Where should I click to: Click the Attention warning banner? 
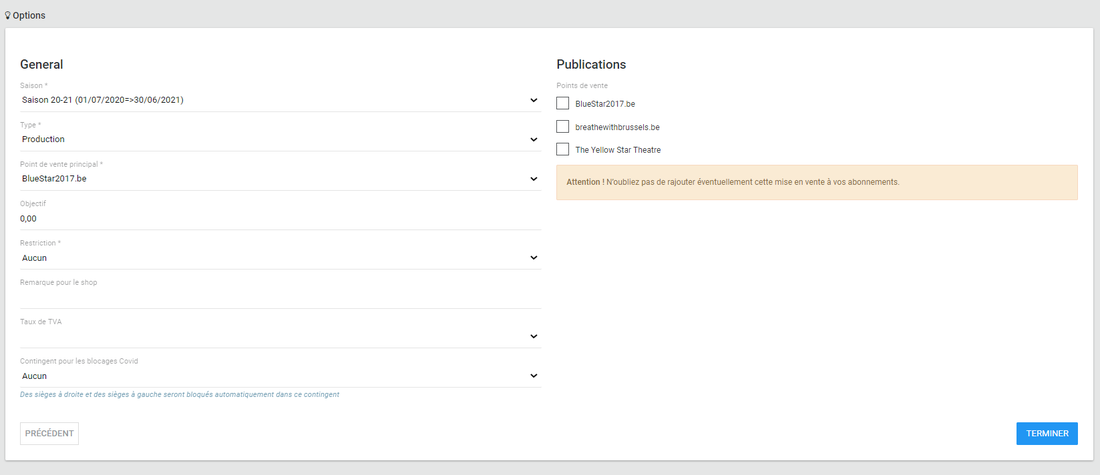816,182
